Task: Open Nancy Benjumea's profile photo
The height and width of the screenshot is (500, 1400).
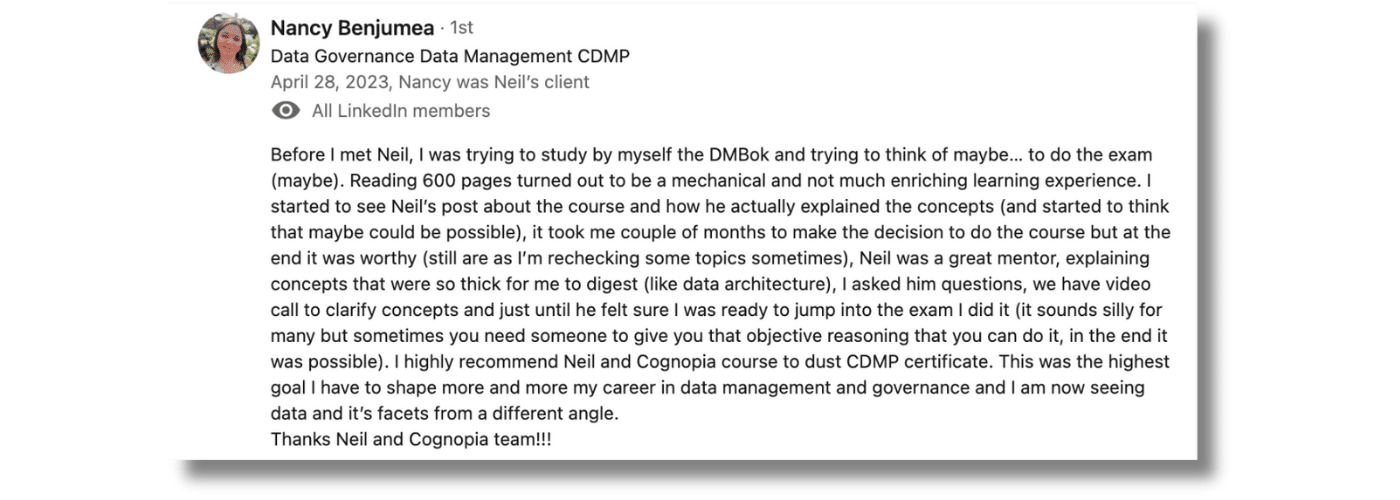Action: [x=228, y=42]
